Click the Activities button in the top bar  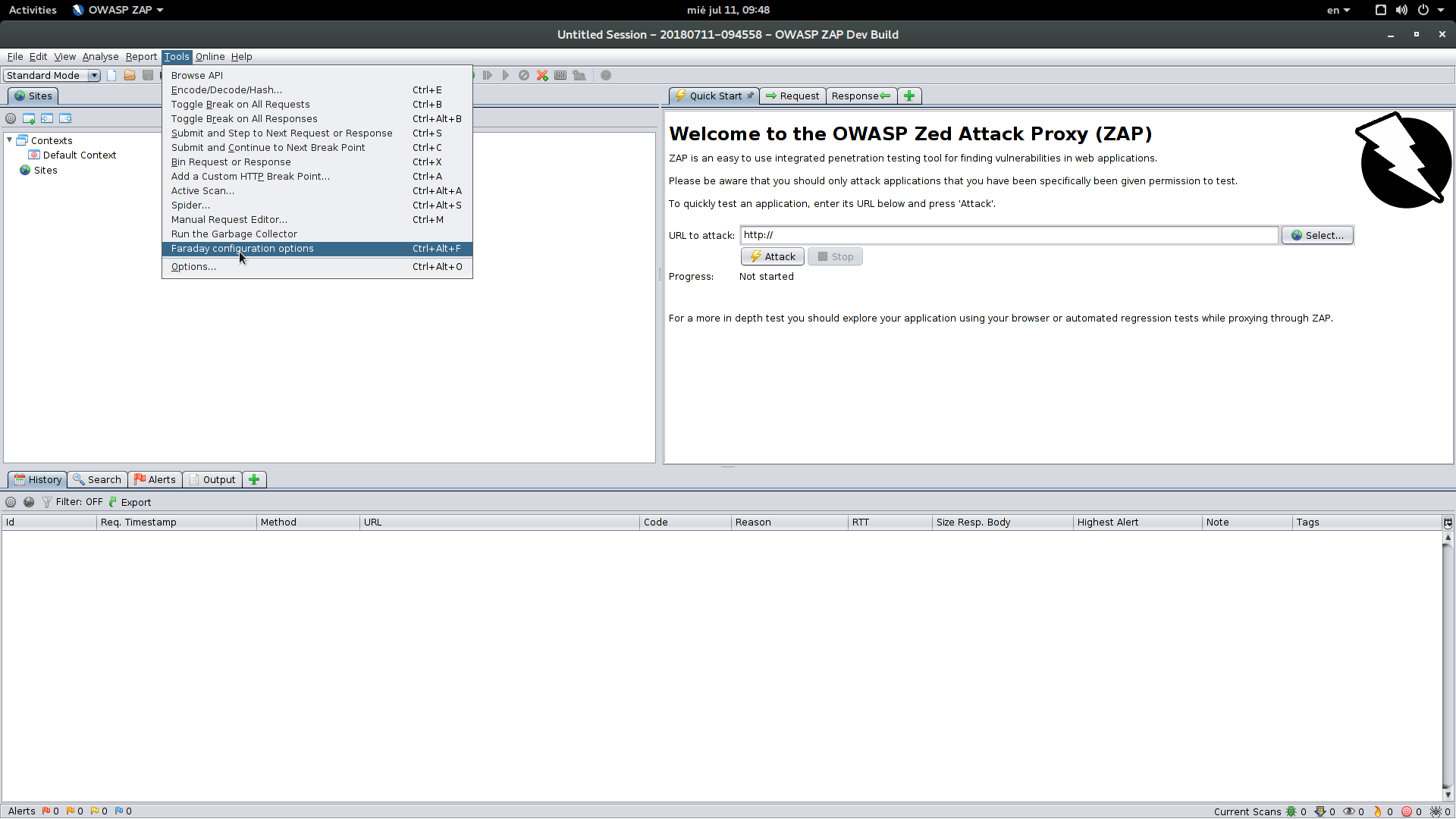33,10
